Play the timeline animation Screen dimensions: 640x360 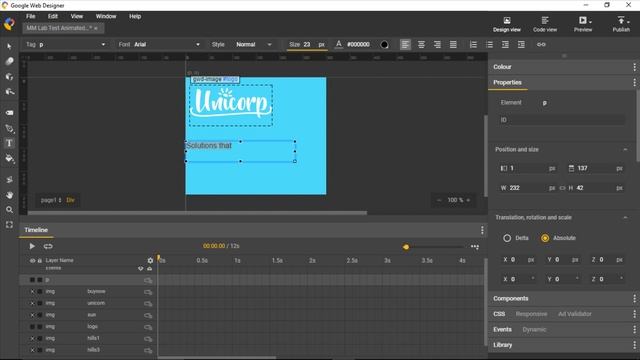[x=32, y=246]
